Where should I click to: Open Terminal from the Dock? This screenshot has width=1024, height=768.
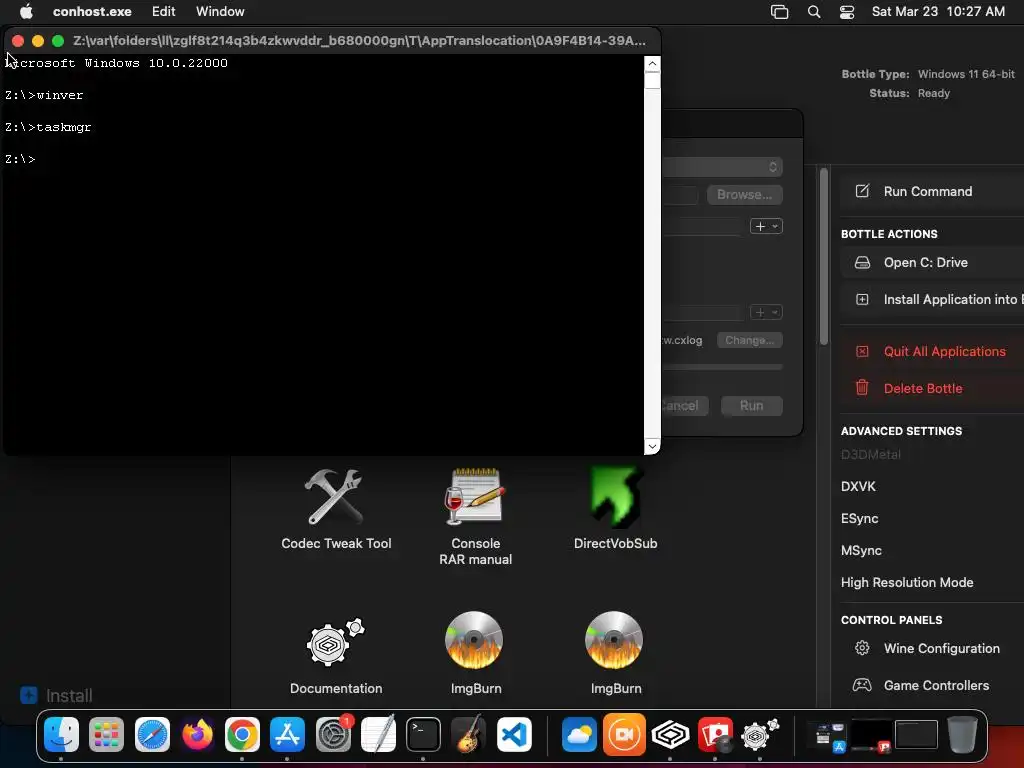tap(423, 734)
